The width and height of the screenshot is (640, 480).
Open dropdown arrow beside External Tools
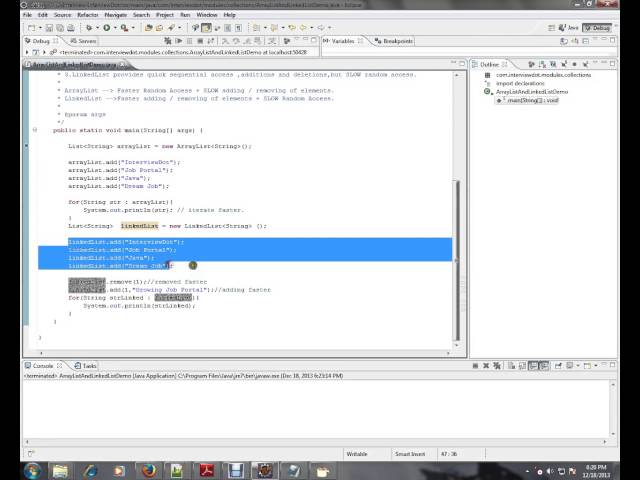pos(133,28)
